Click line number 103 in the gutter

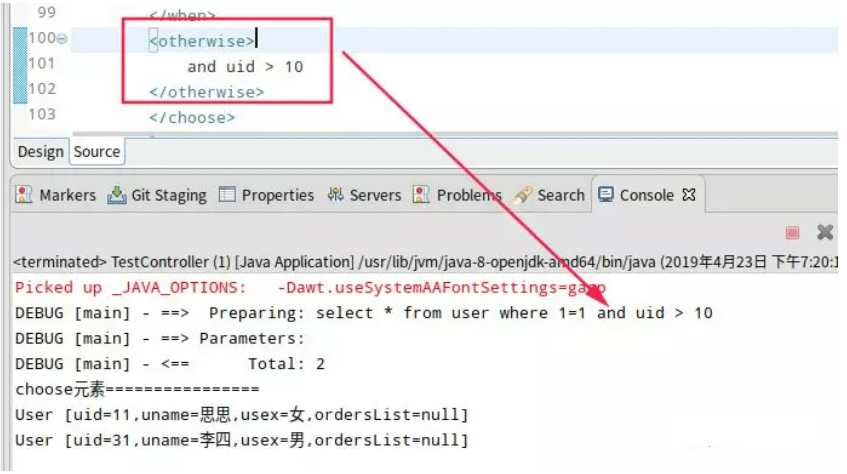pos(41,114)
